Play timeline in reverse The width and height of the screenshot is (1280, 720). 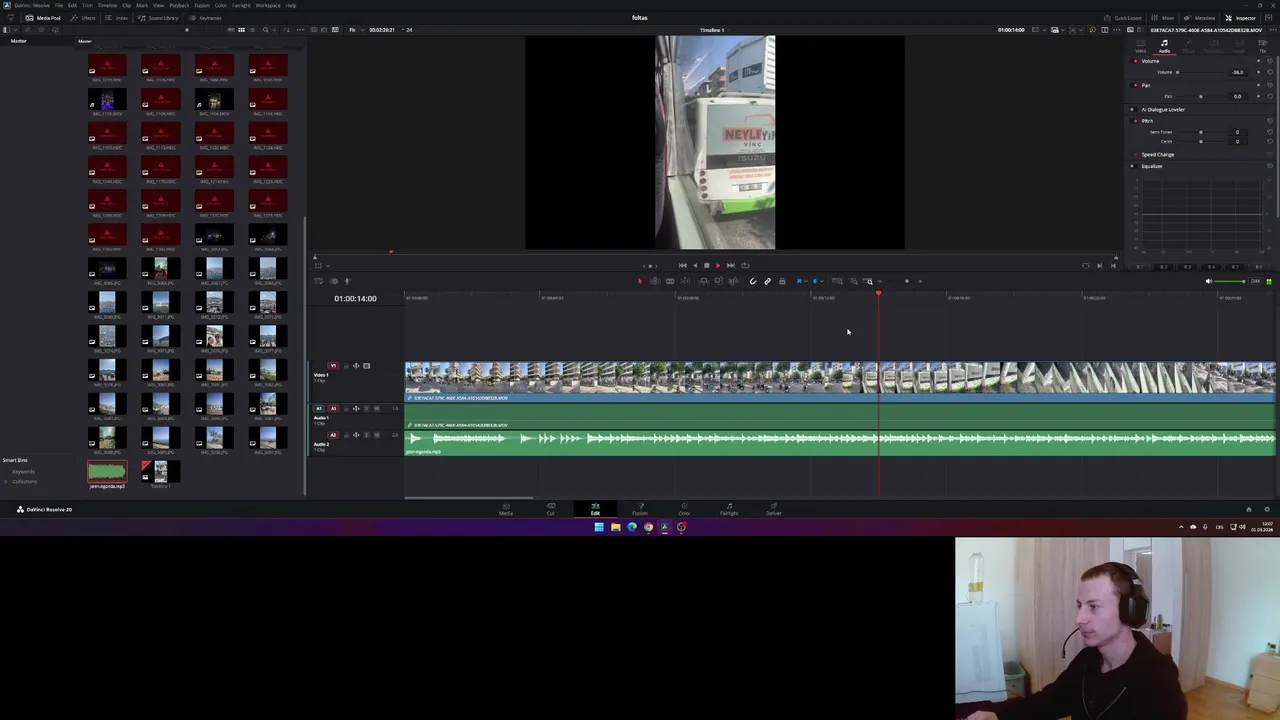coord(695,265)
